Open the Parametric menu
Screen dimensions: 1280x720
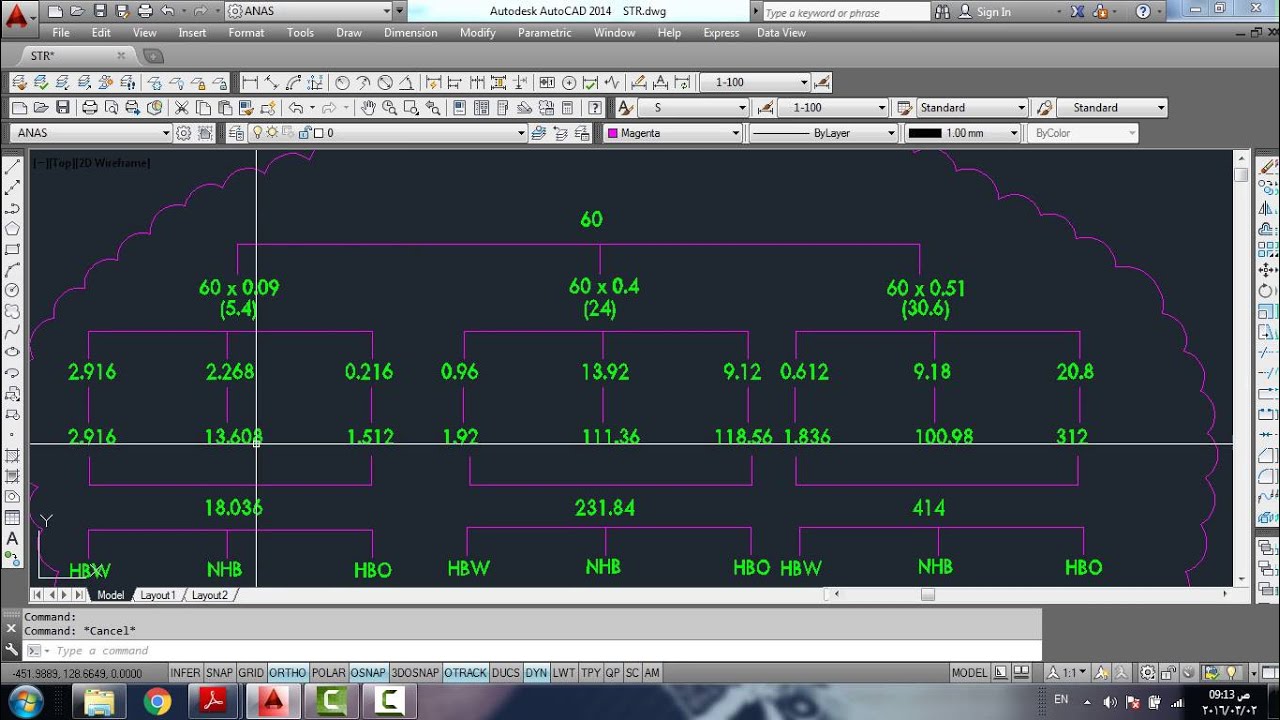pos(545,33)
